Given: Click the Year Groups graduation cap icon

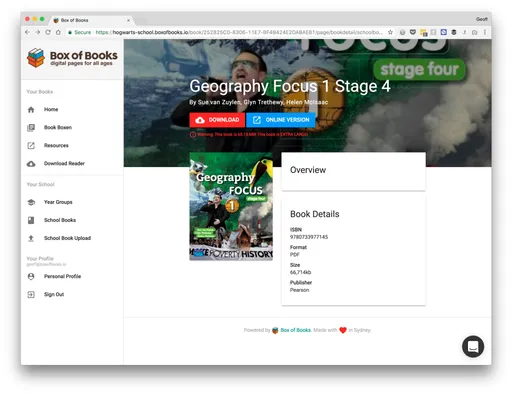Looking at the screenshot, I should [31, 202].
